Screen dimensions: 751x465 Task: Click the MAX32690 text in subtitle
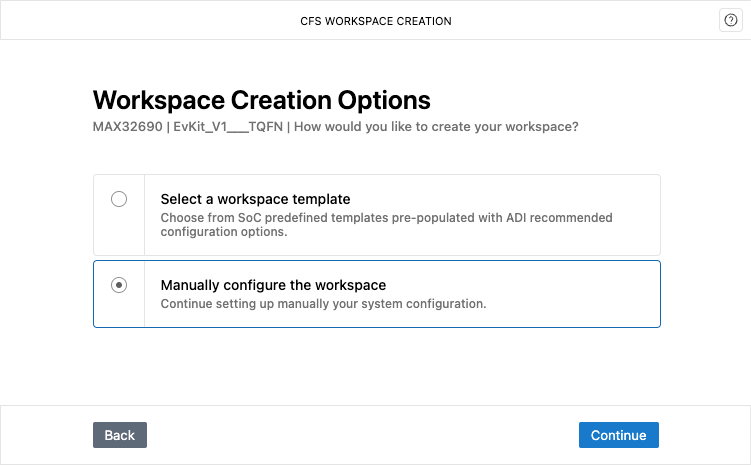(127, 126)
